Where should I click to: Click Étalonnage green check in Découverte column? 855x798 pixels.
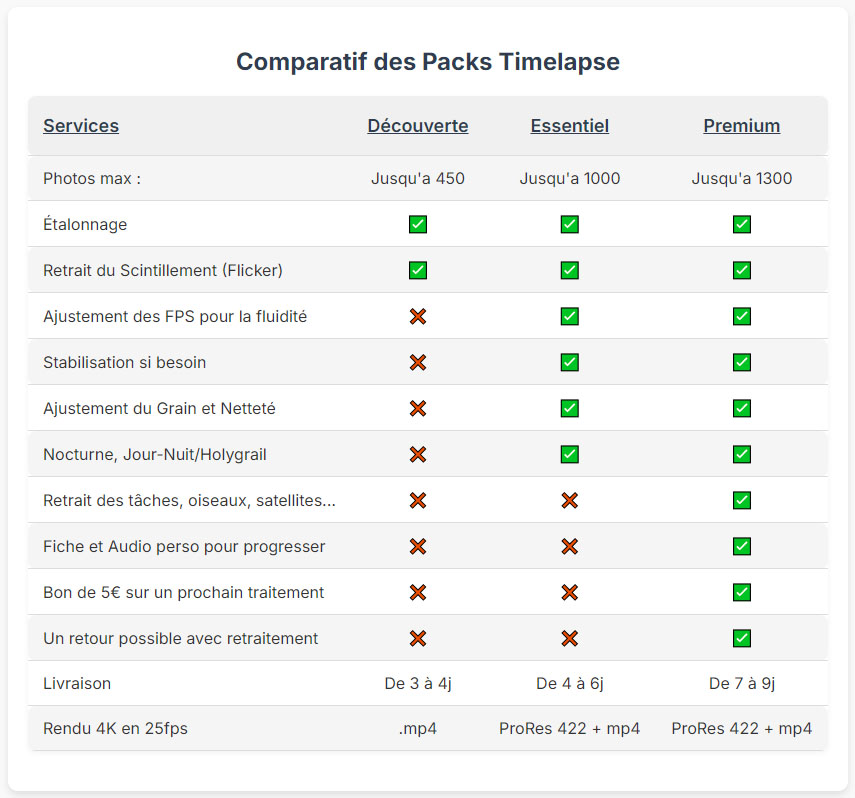pyautogui.click(x=418, y=224)
